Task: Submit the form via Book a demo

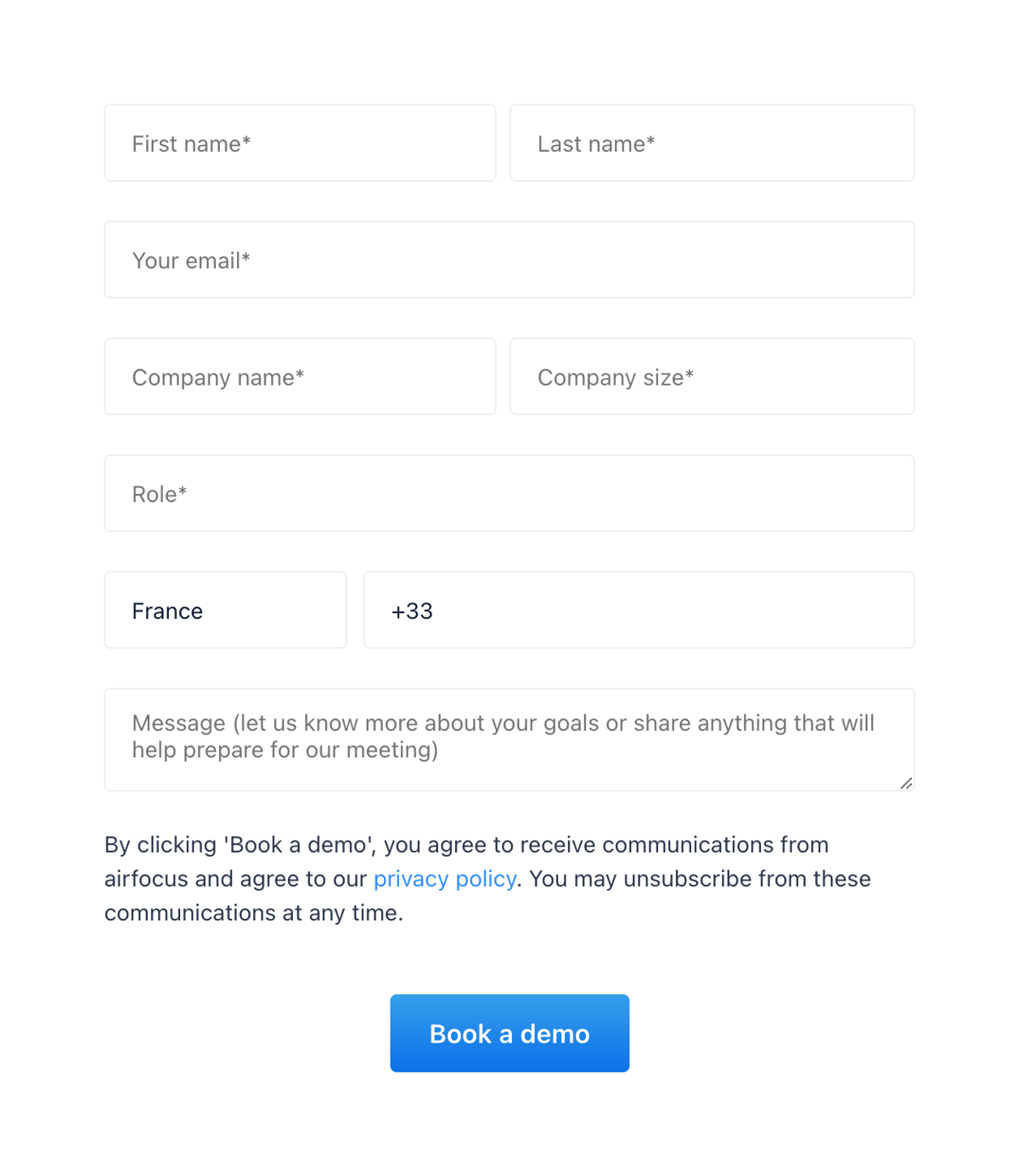Action: [x=509, y=1033]
